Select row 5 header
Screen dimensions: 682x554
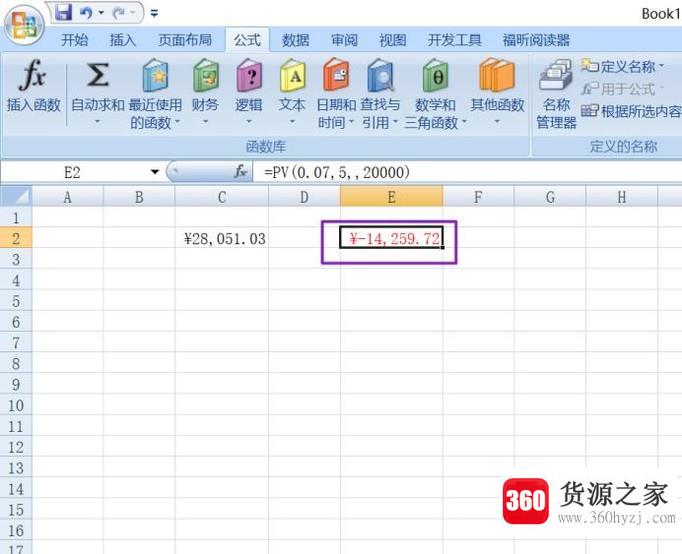click(16, 301)
